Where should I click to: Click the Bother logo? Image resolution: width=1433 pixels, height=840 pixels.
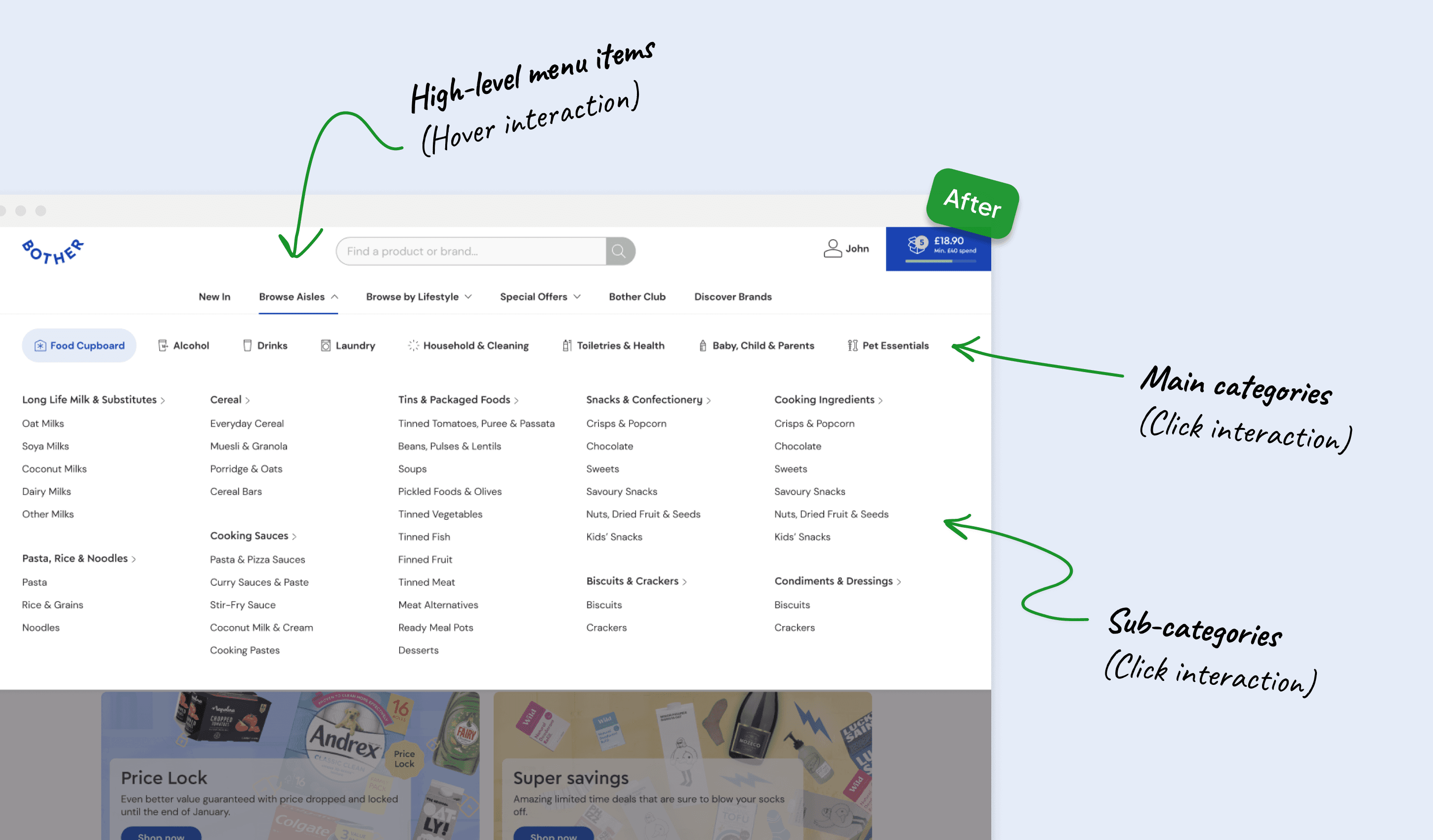pos(53,252)
